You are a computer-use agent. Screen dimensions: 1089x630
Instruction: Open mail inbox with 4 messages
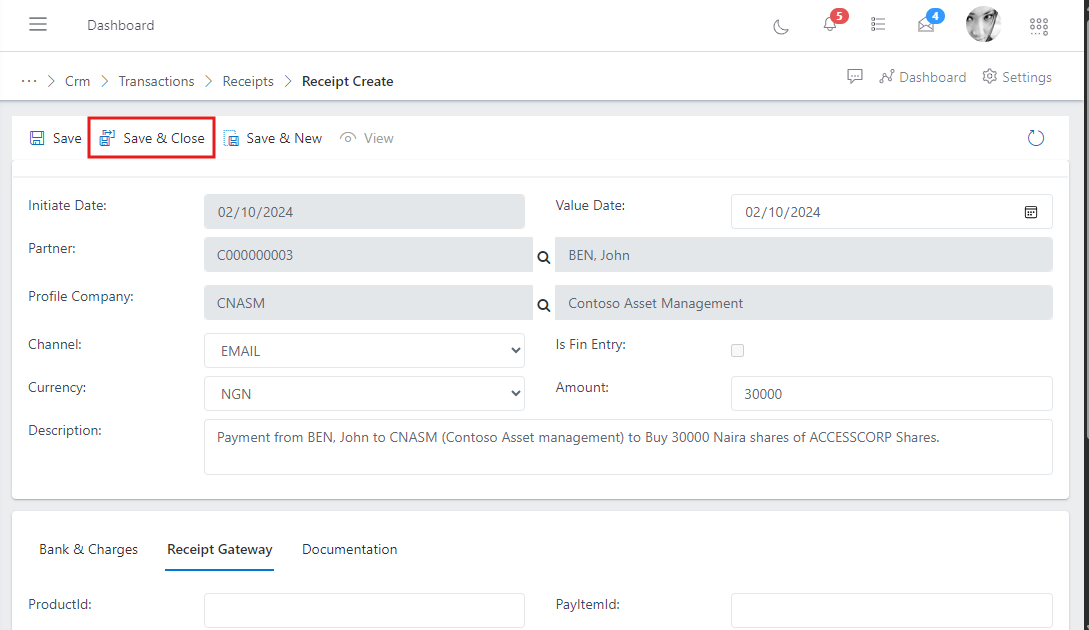coord(926,25)
